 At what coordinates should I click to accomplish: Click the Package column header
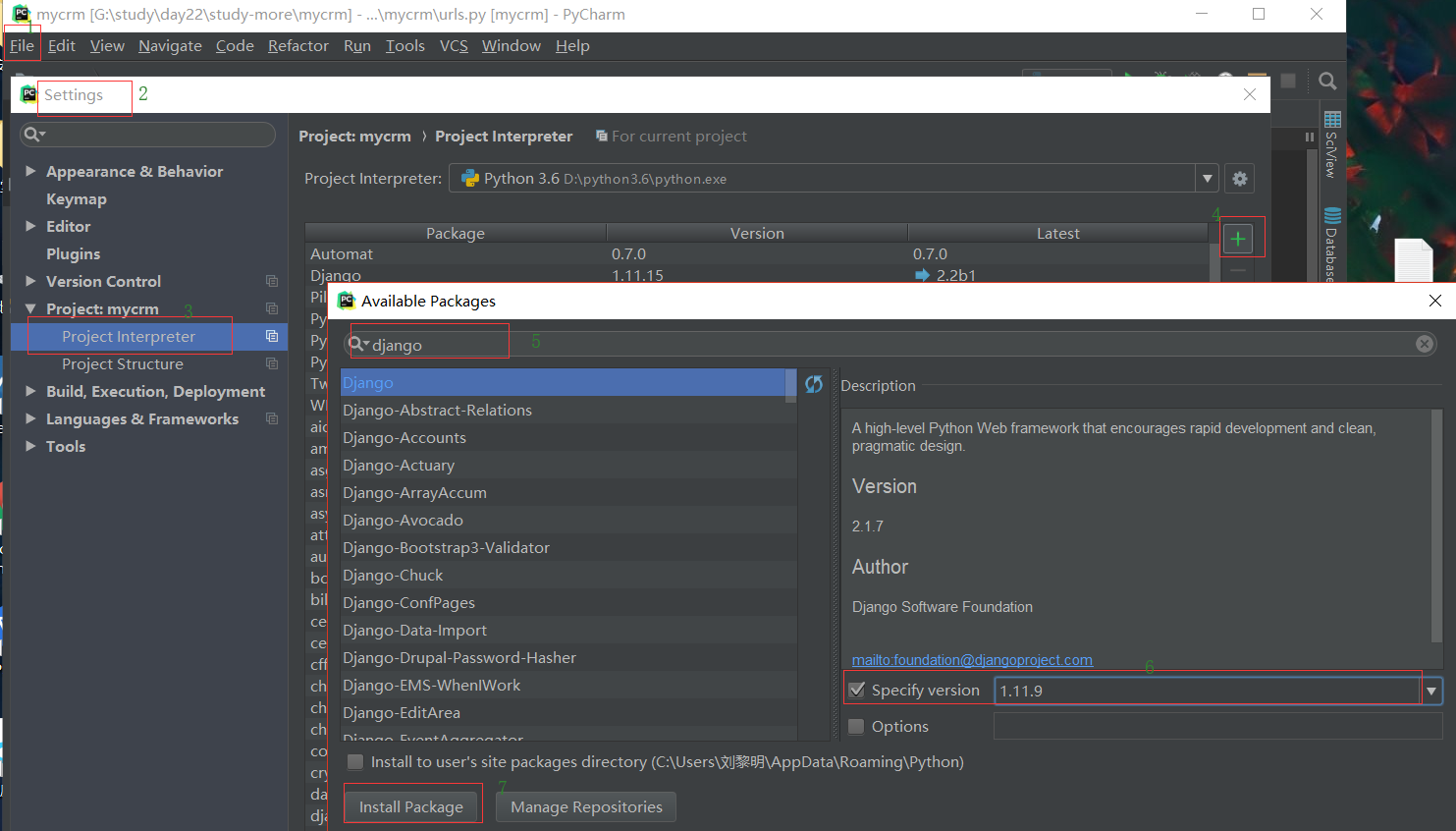pyautogui.click(x=456, y=233)
